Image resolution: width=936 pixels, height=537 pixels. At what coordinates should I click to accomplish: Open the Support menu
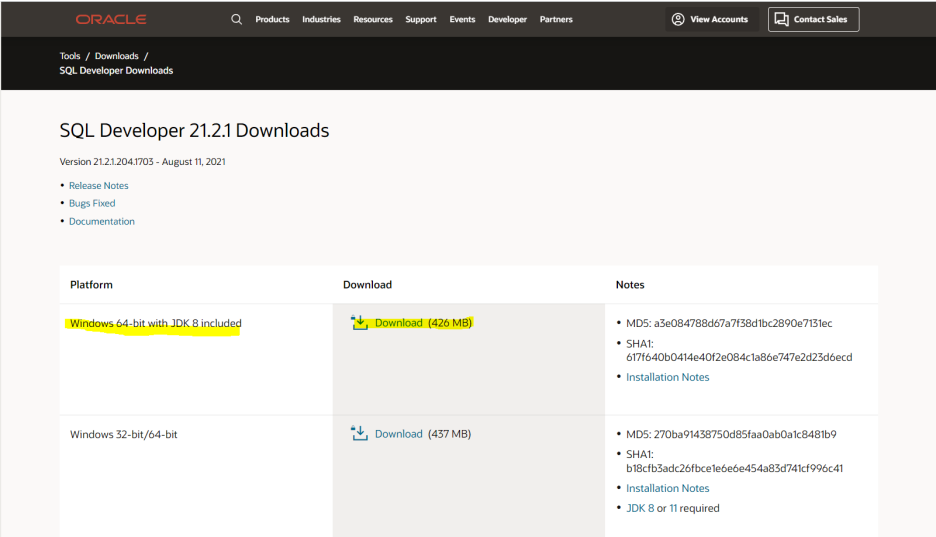421,19
